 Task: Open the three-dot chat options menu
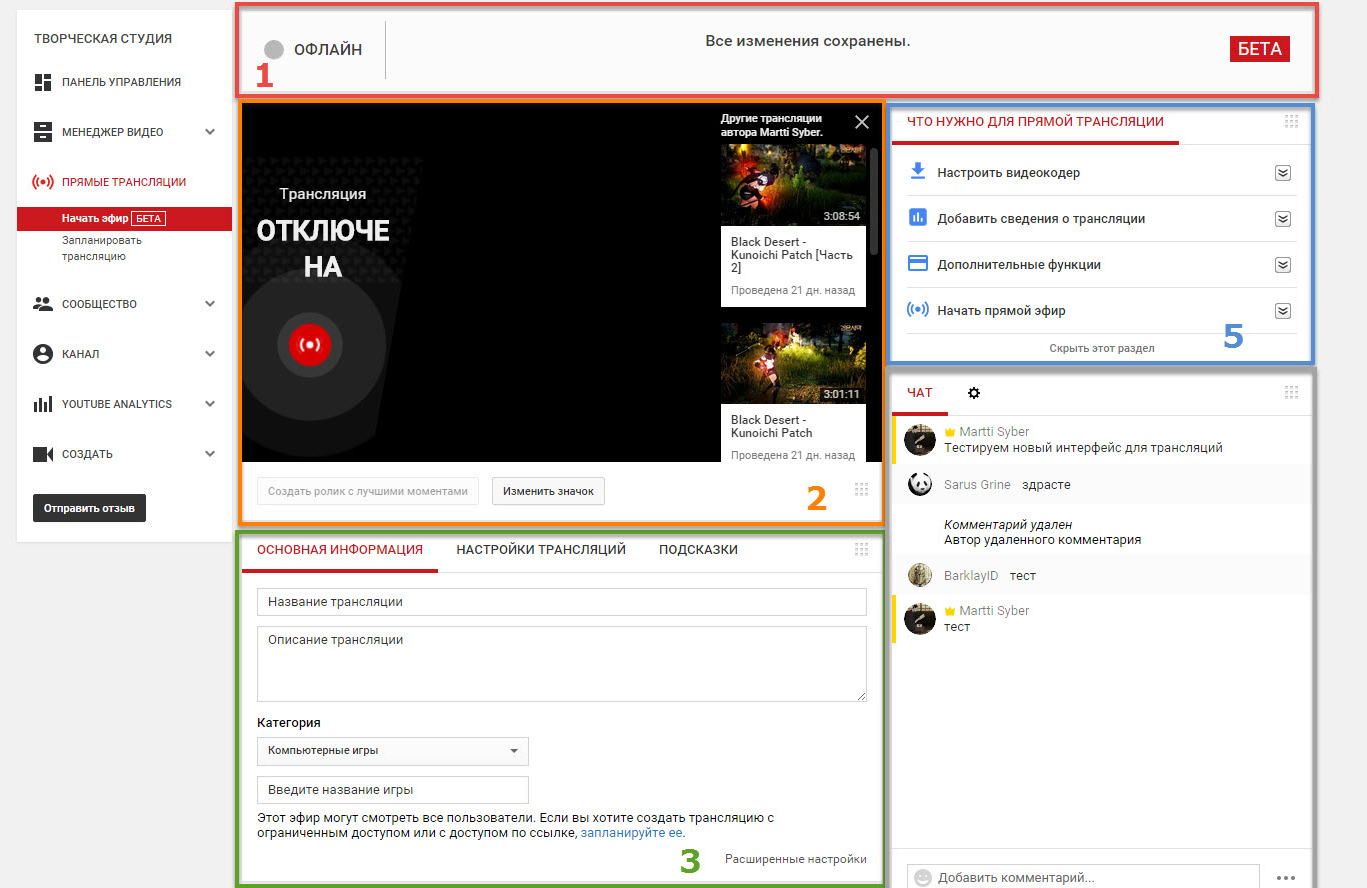(1285, 878)
